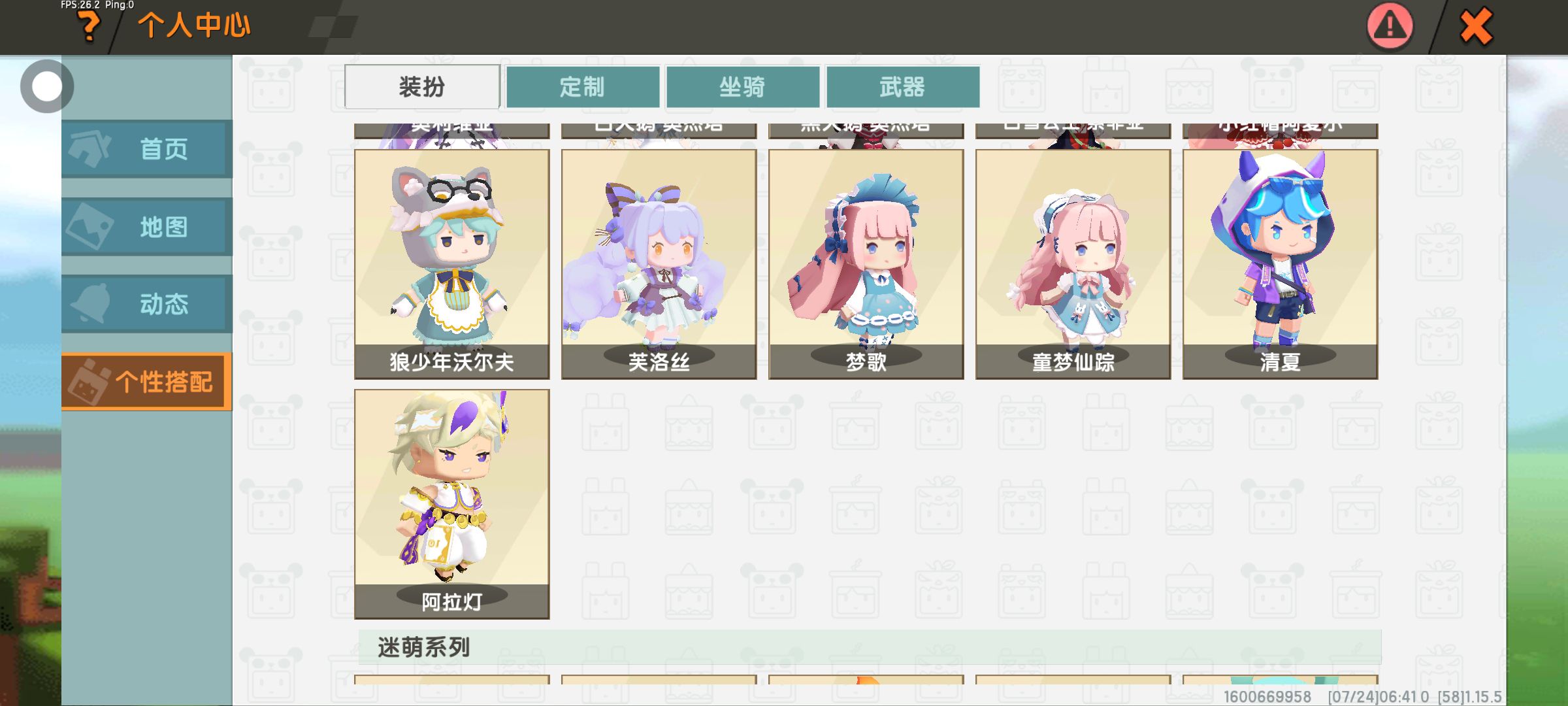Open the red warning alert icon
The image size is (1568, 706).
1390,26
